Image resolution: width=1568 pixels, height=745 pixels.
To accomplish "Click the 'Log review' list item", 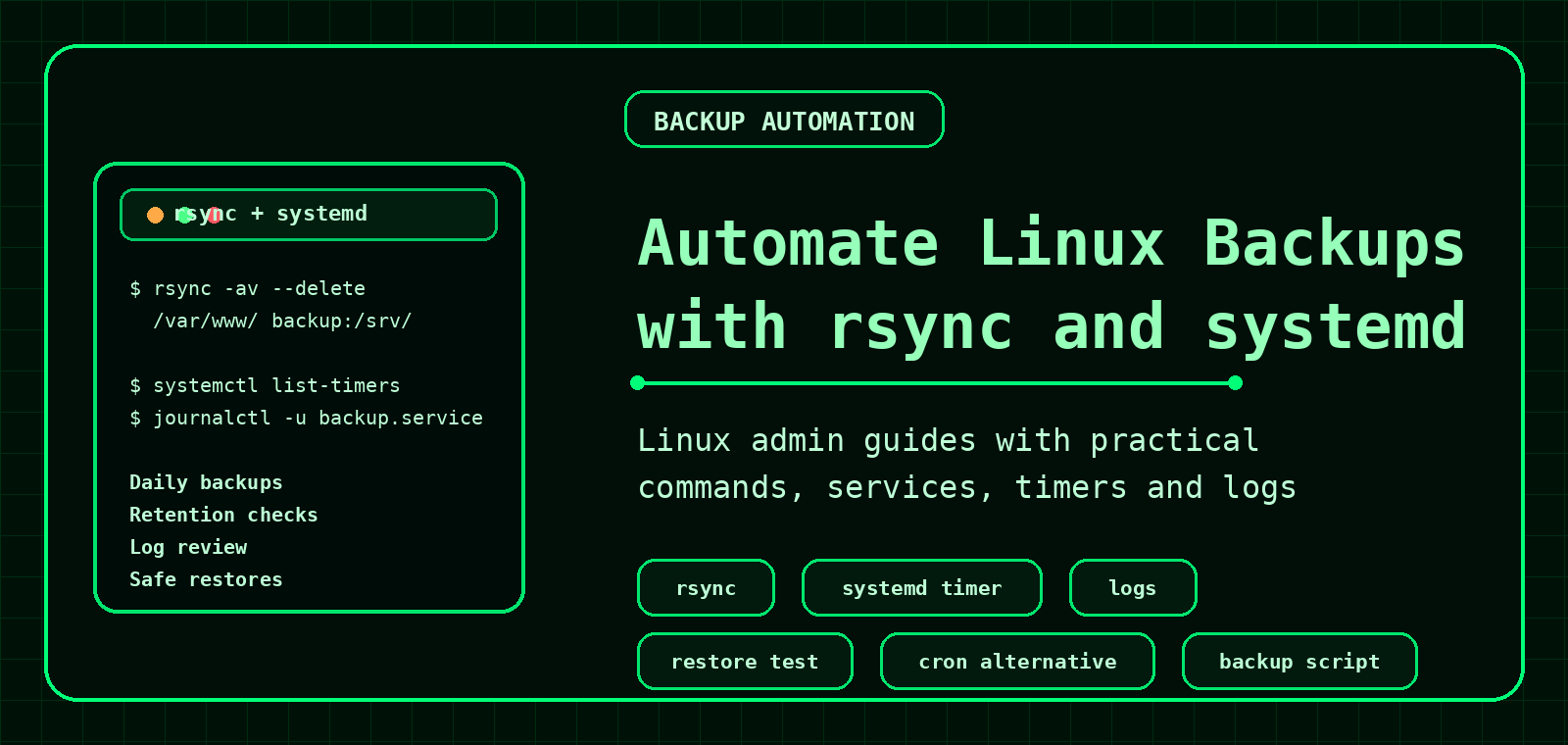I will 188,547.
